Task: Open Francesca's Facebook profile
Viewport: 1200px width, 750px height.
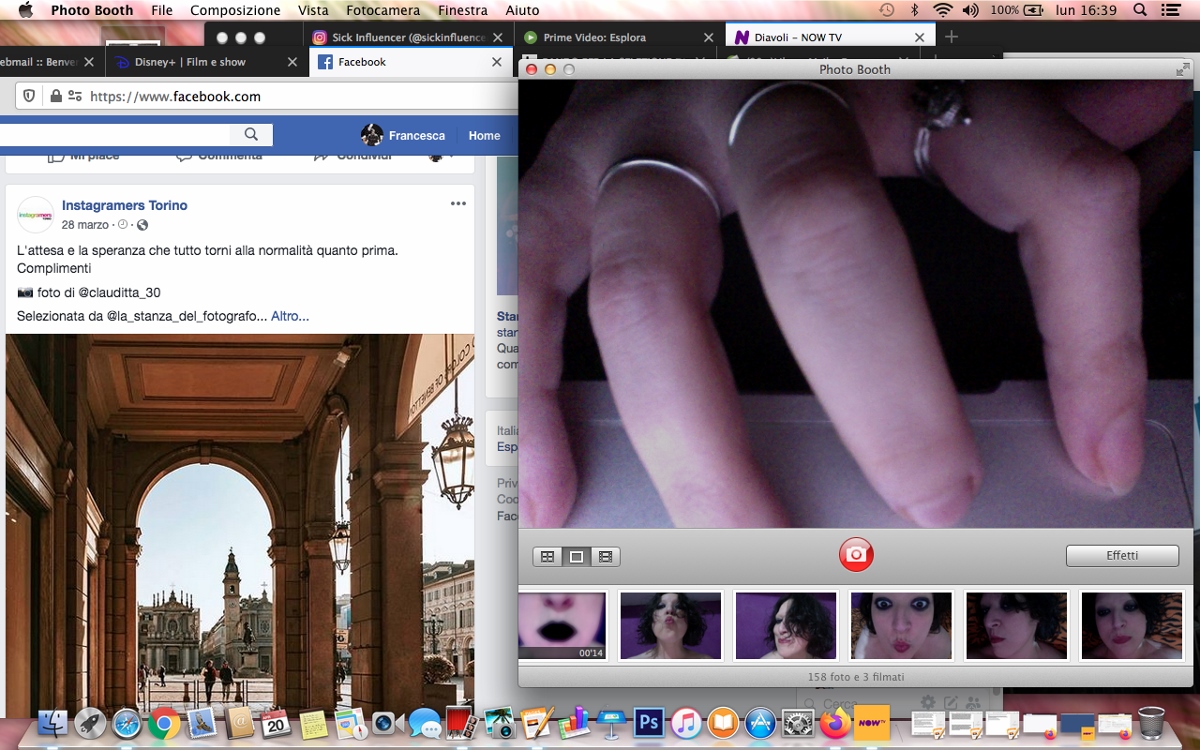Action: click(403, 135)
